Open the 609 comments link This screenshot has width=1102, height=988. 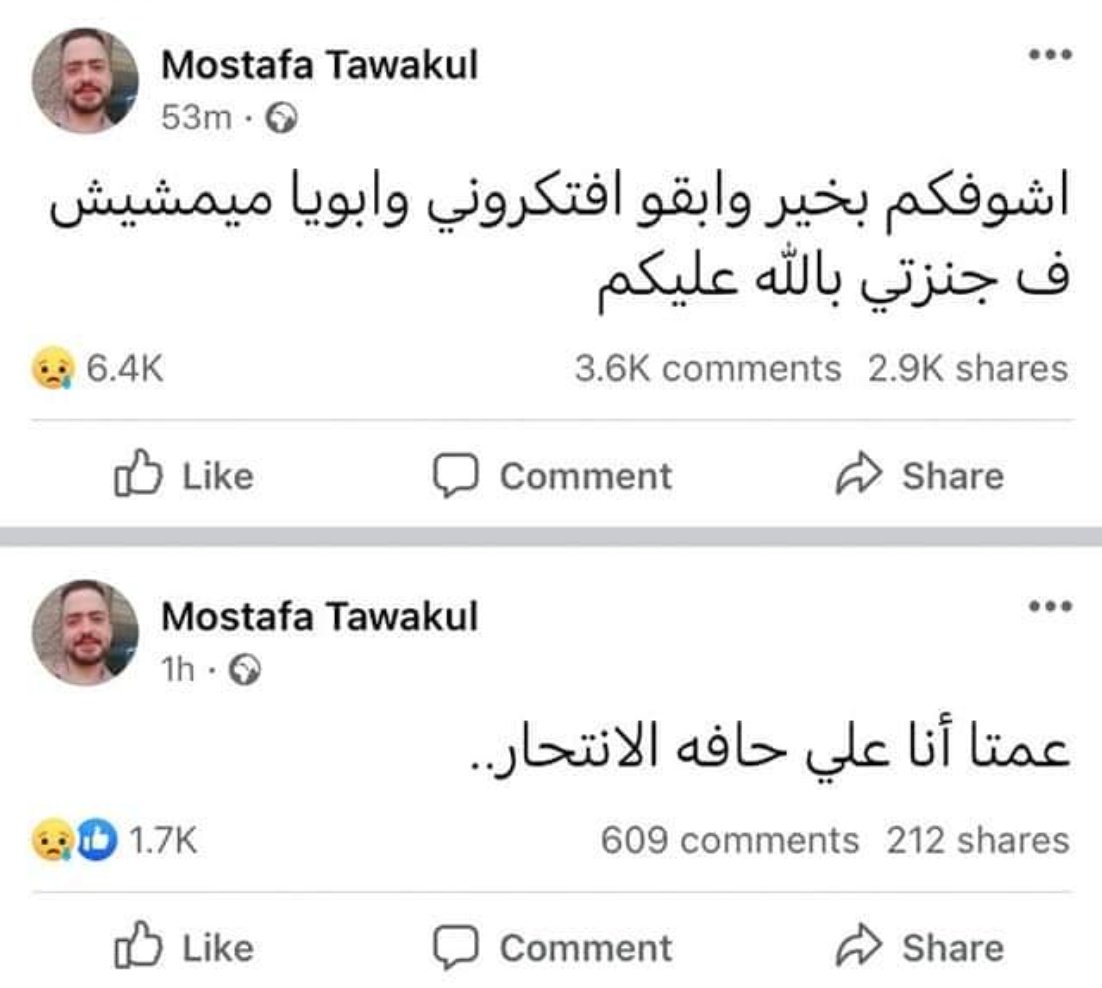click(x=729, y=841)
